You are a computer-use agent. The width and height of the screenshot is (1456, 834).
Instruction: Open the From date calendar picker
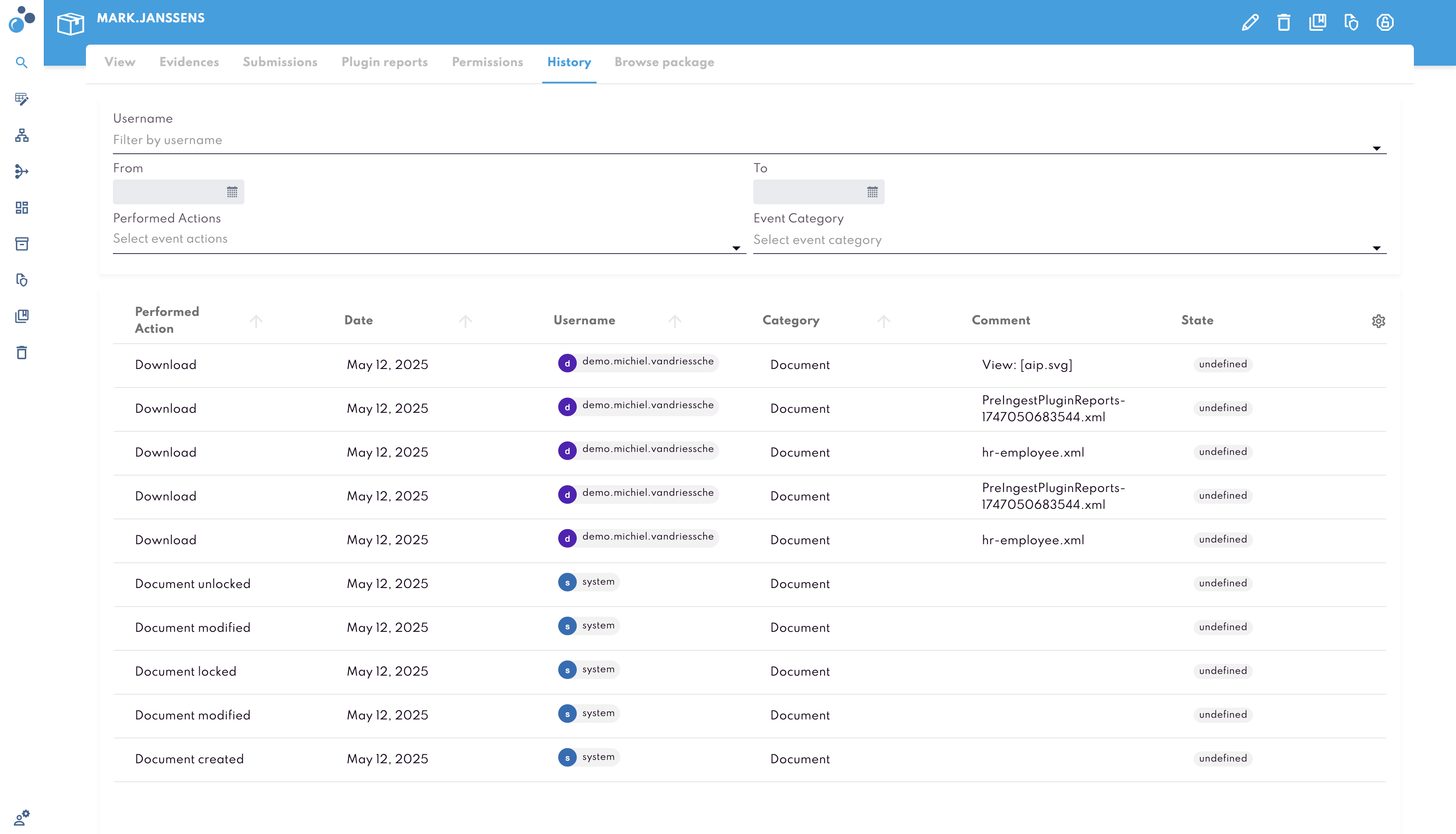pyautogui.click(x=232, y=192)
